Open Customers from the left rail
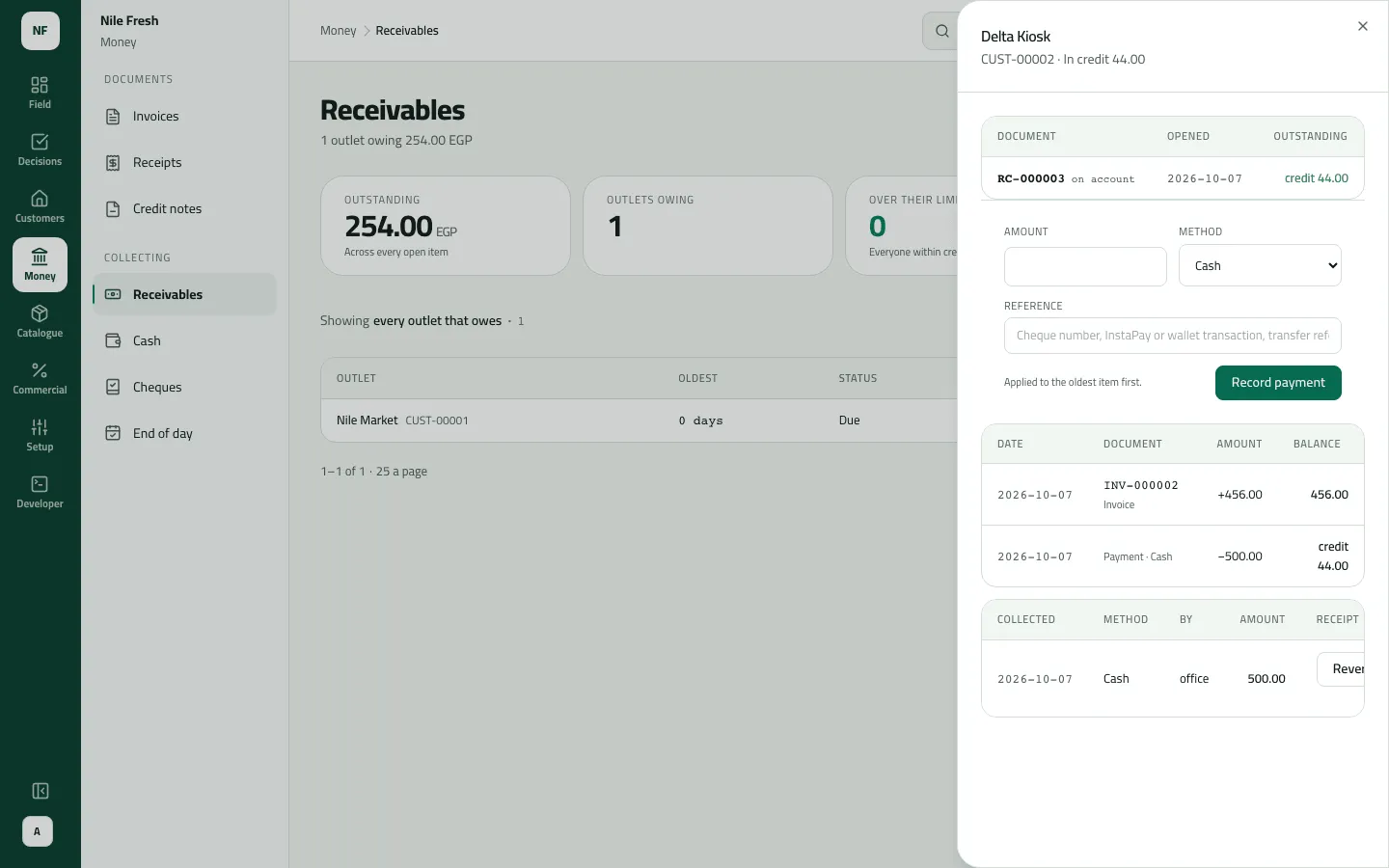Image resolution: width=1389 pixels, height=868 pixels. (40, 207)
